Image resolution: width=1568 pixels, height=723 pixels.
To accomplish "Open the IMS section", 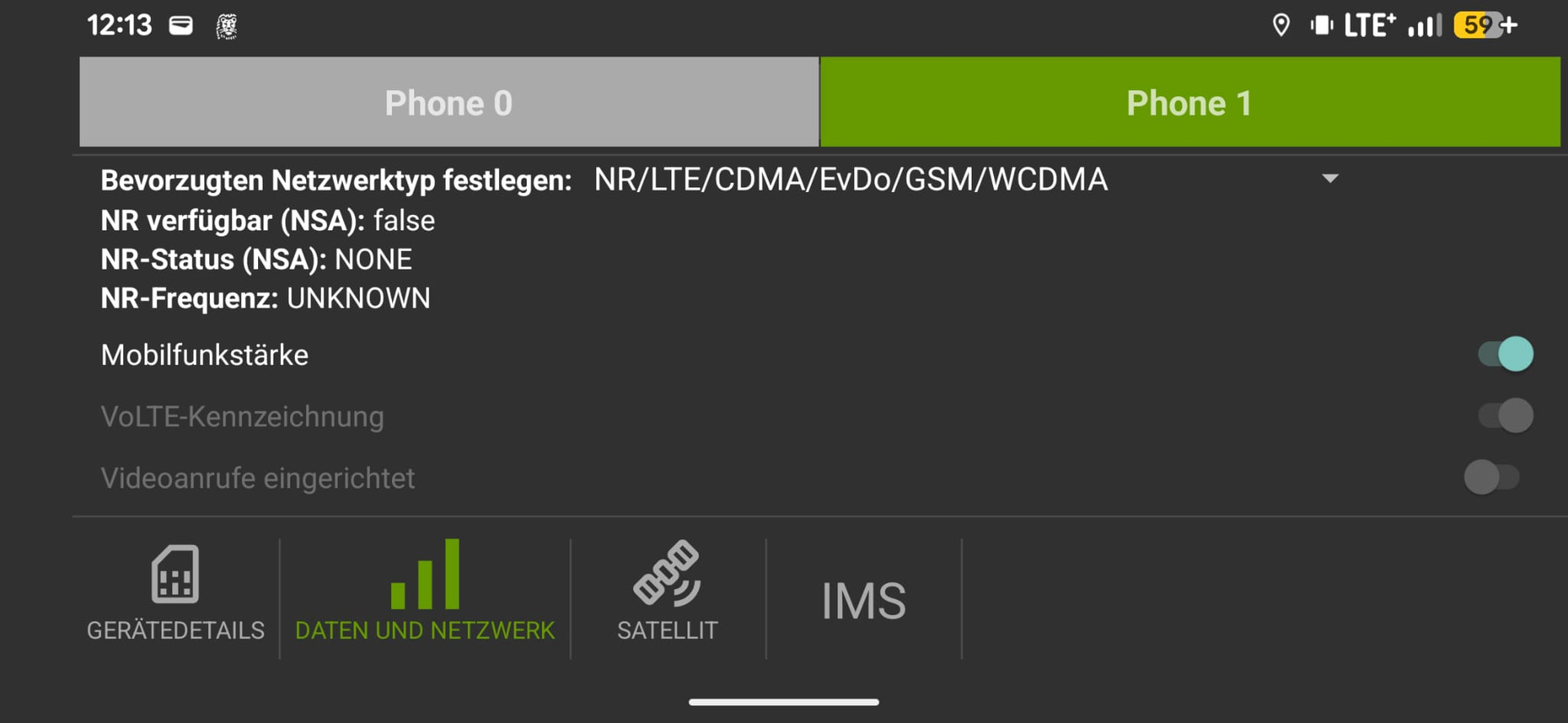I will click(863, 600).
